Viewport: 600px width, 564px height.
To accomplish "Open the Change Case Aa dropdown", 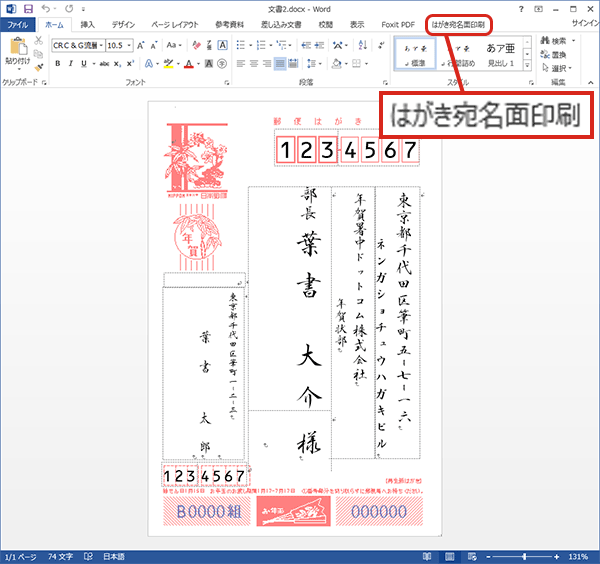I will 174,46.
